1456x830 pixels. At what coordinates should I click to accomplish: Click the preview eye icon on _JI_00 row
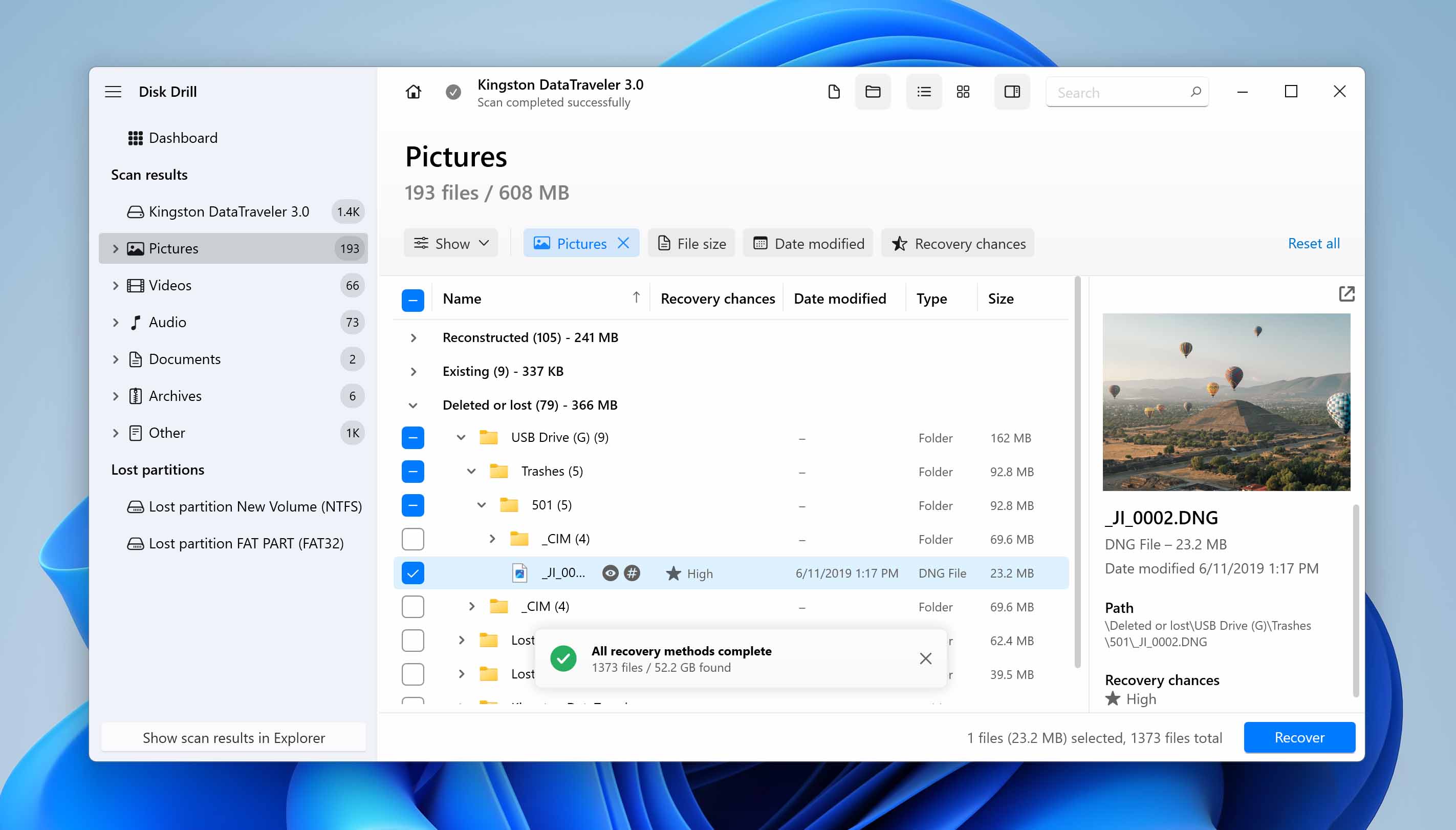(610, 573)
